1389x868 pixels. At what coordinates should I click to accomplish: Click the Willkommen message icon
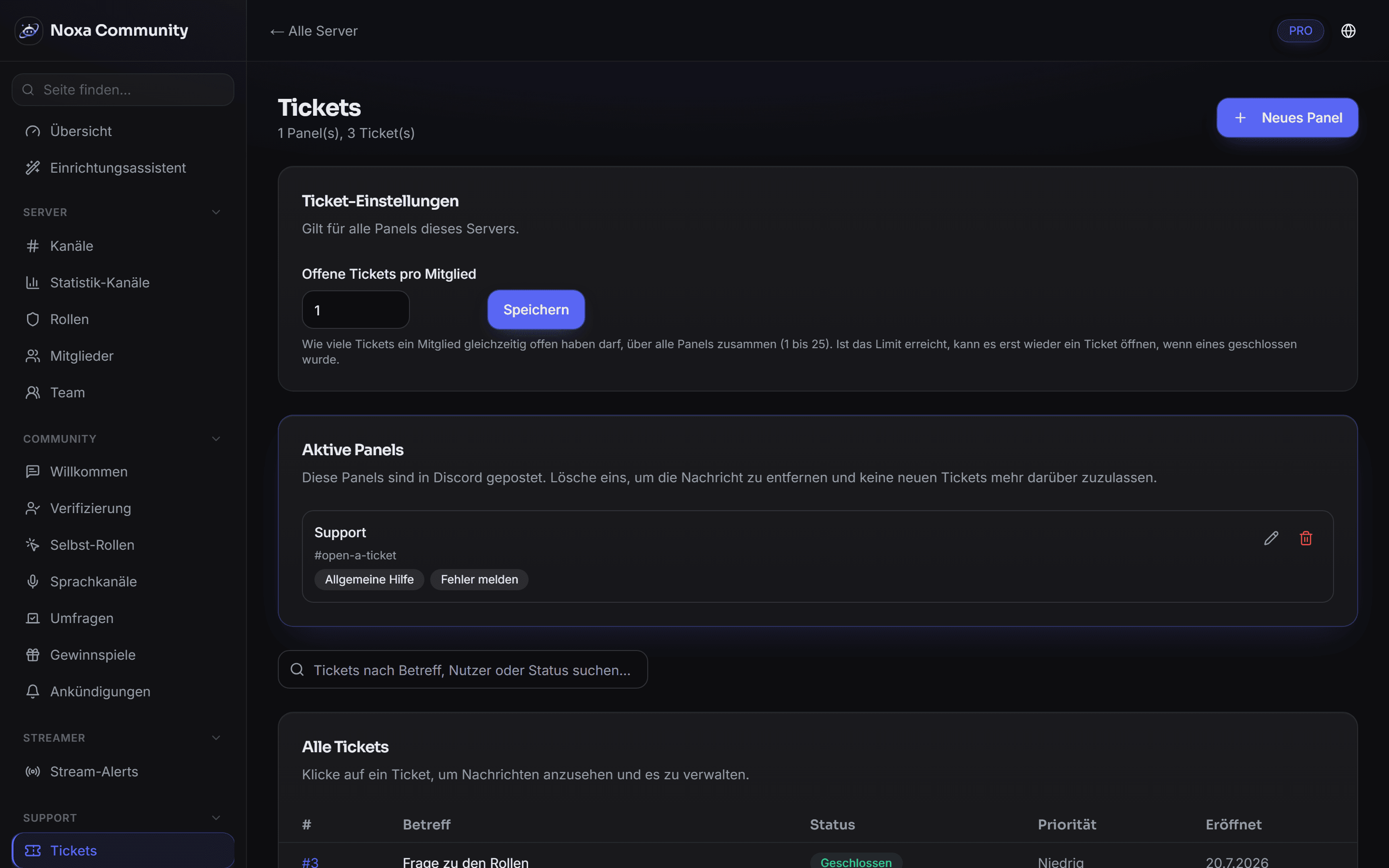33,471
